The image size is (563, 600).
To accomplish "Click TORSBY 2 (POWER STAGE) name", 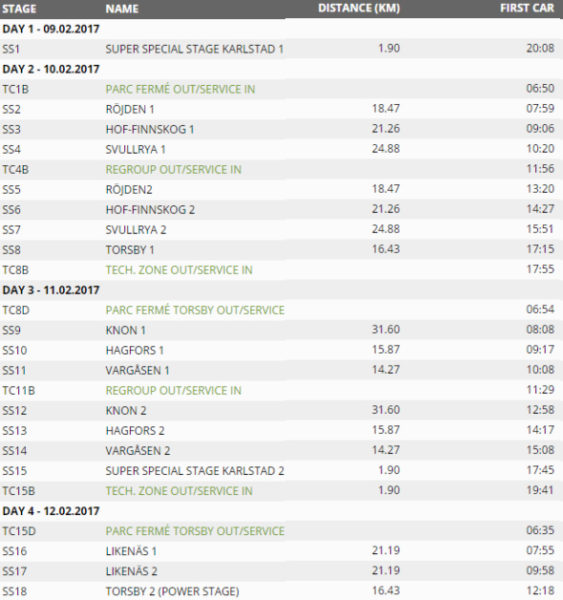I will point(172,591).
